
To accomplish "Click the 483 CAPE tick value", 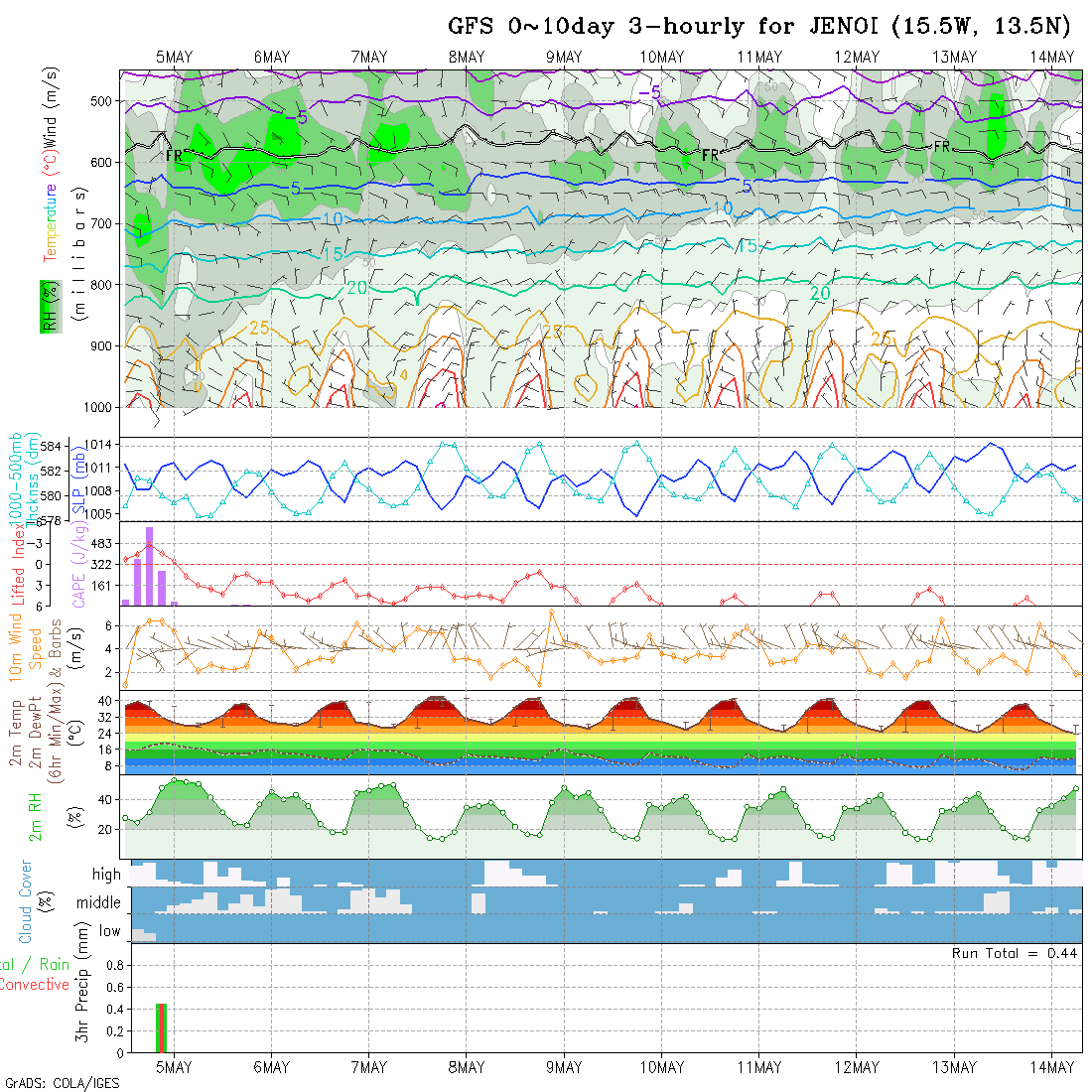I will coord(101,543).
